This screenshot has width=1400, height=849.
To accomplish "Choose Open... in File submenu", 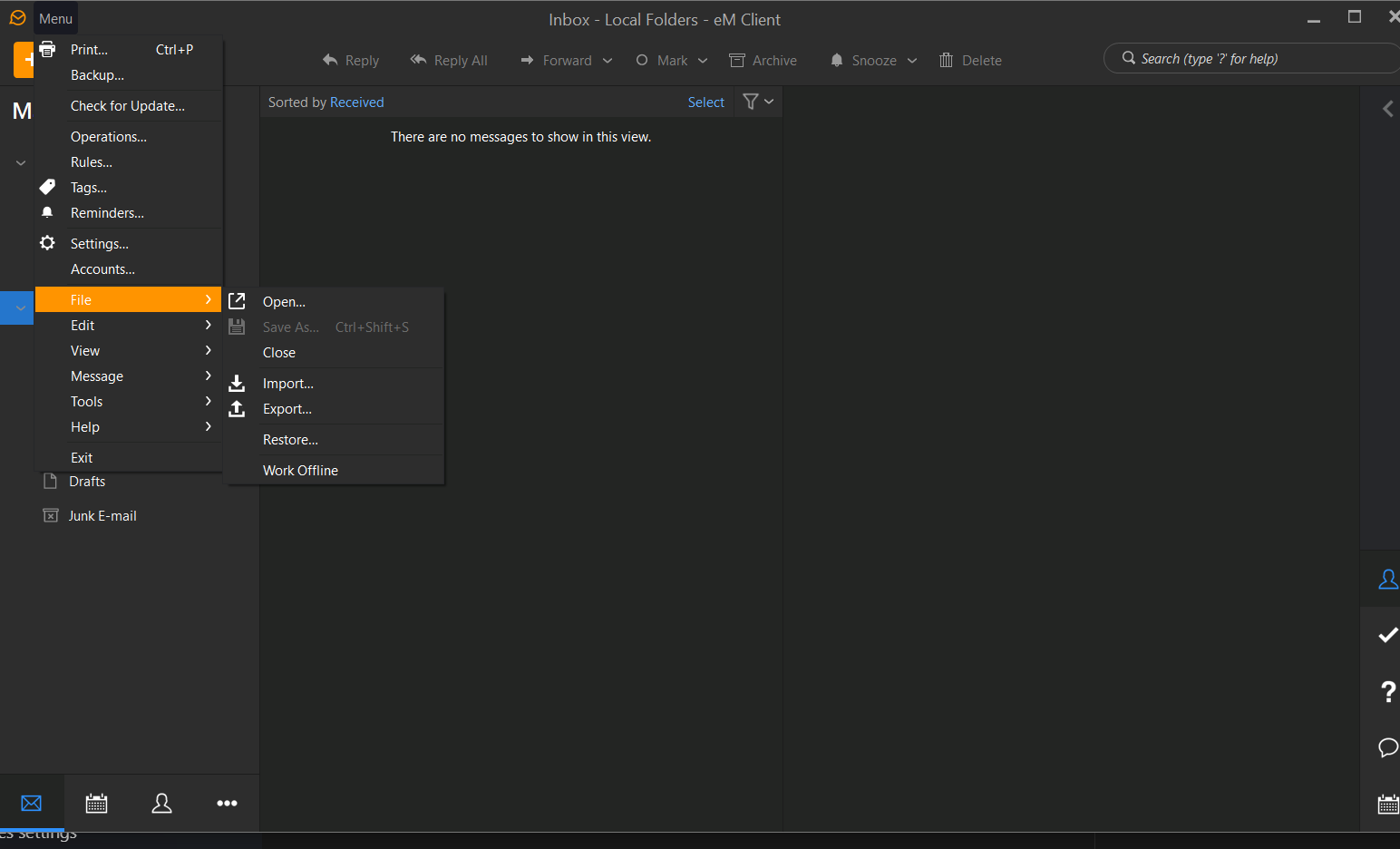I will coord(335,302).
